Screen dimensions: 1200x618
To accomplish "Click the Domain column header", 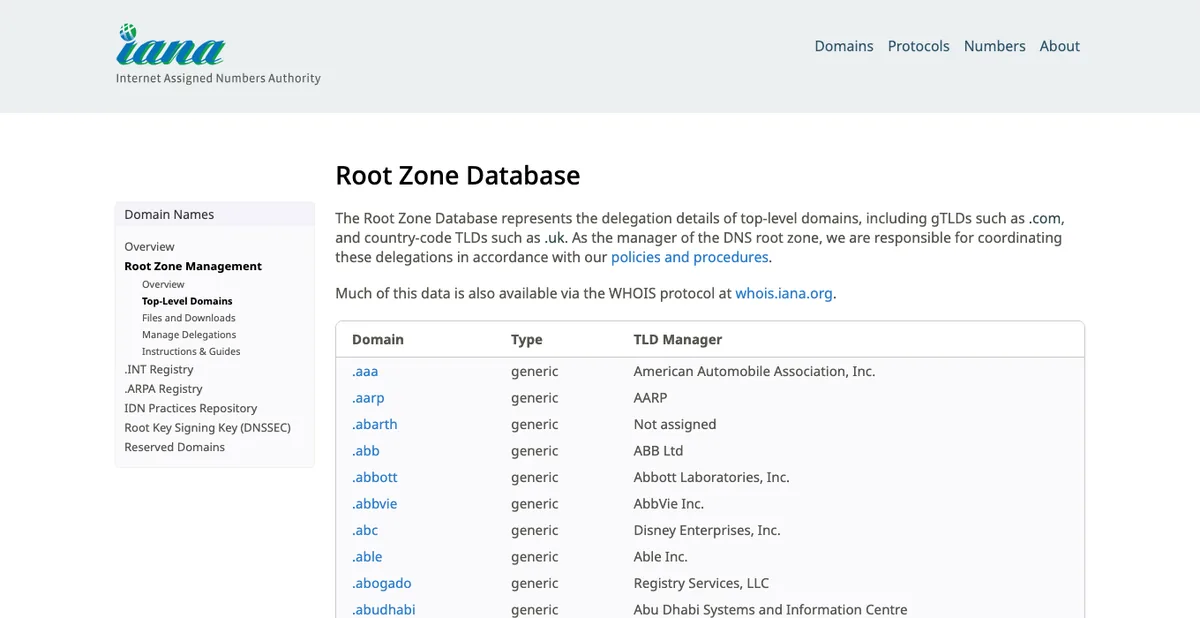I will click(378, 339).
